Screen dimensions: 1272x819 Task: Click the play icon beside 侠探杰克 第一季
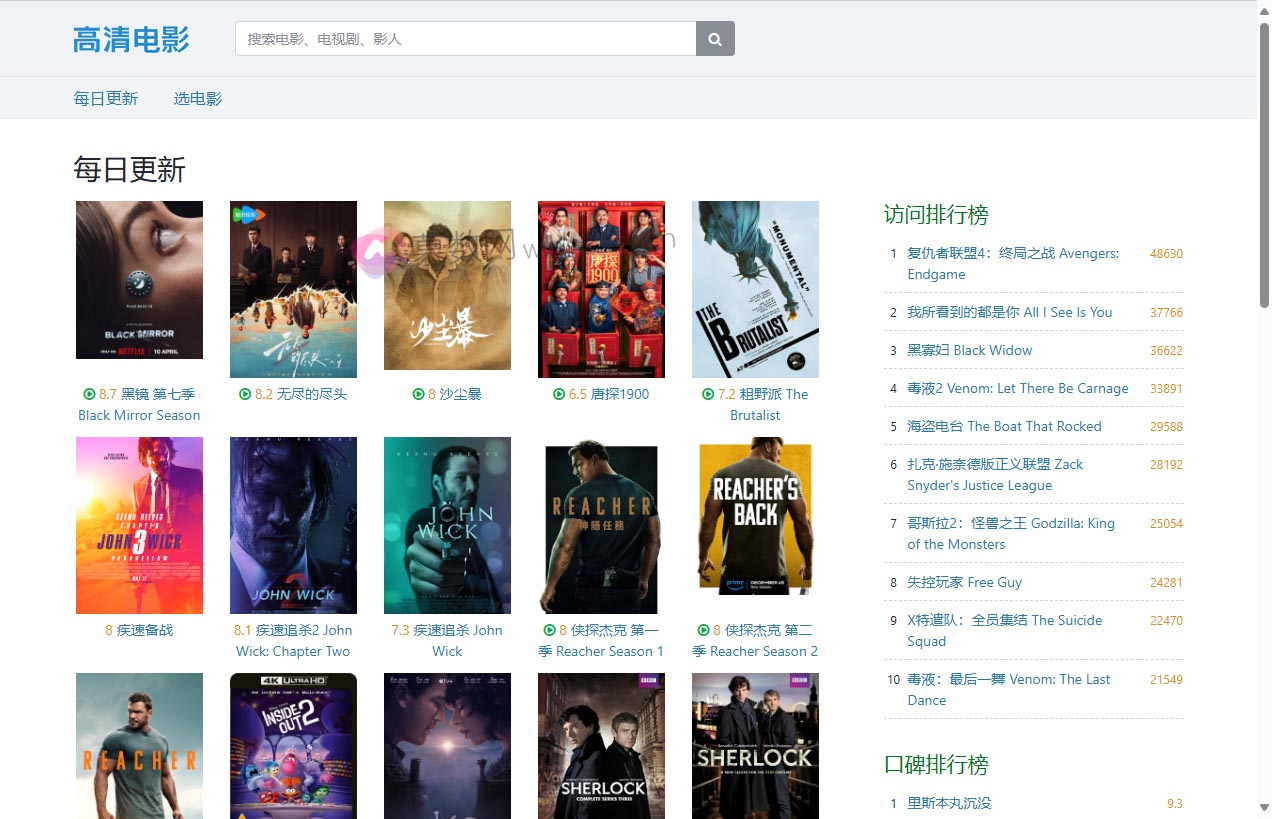(549, 631)
